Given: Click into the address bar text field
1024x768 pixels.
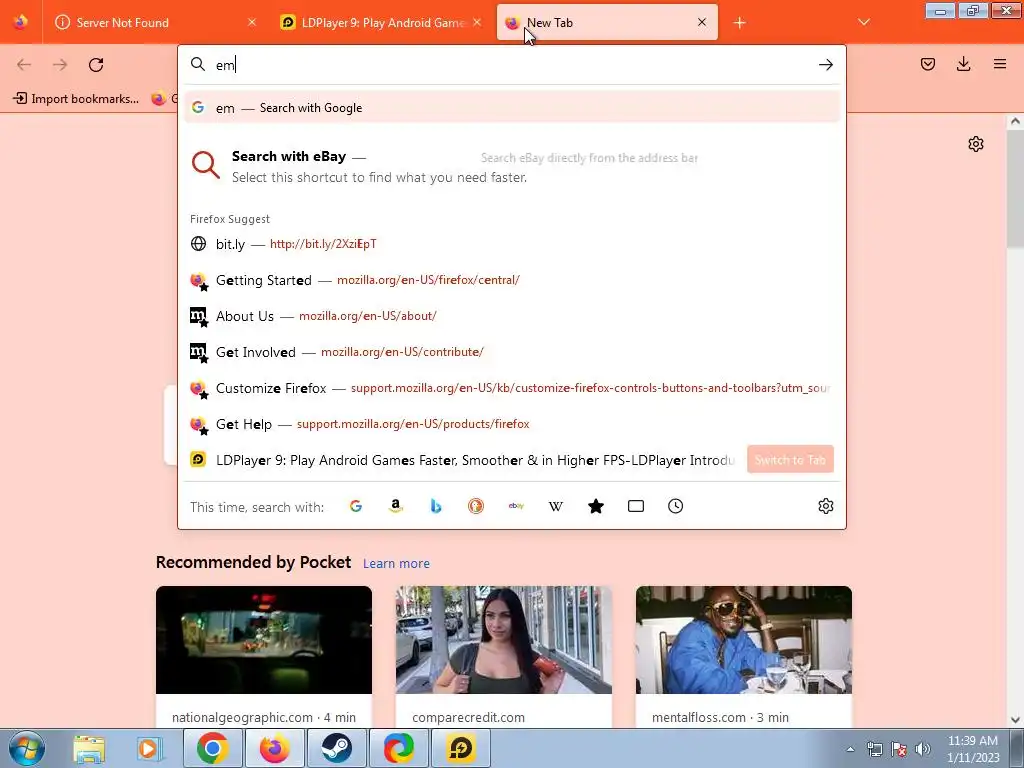Looking at the screenshot, I should (512, 65).
